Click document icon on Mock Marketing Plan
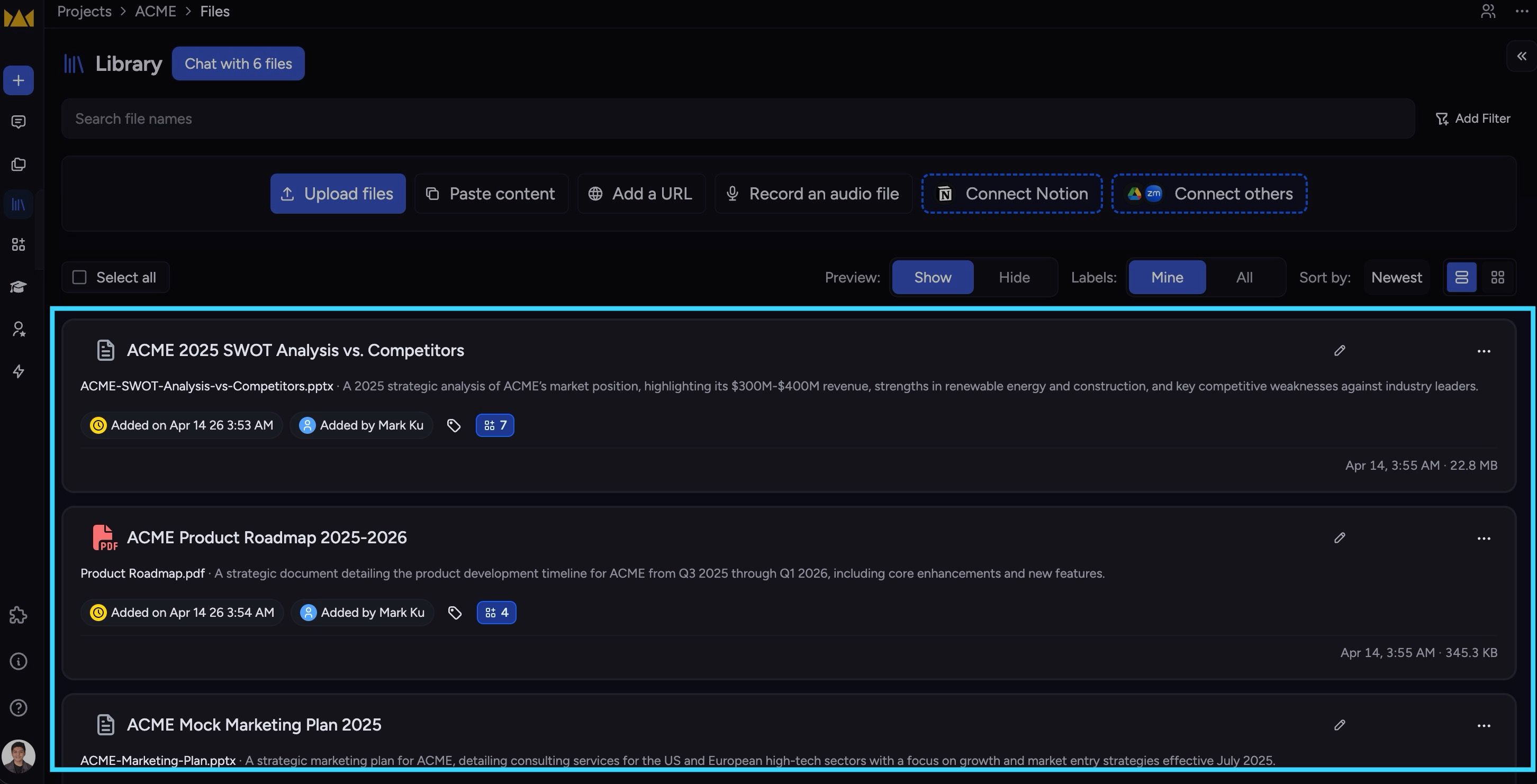 (106, 725)
